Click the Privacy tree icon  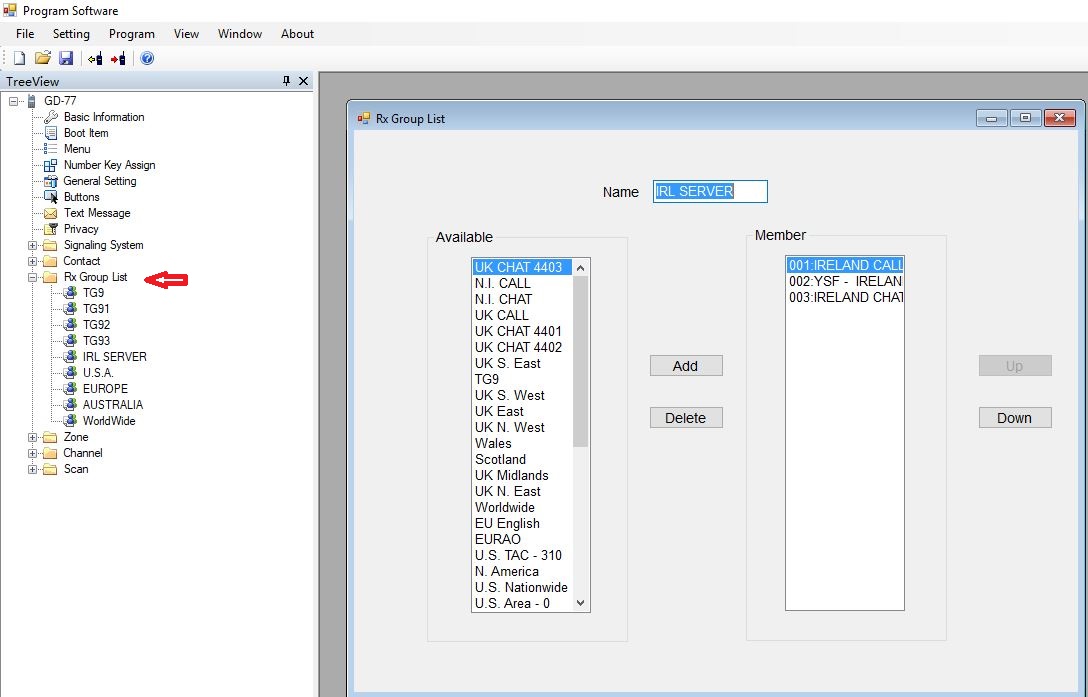point(51,229)
